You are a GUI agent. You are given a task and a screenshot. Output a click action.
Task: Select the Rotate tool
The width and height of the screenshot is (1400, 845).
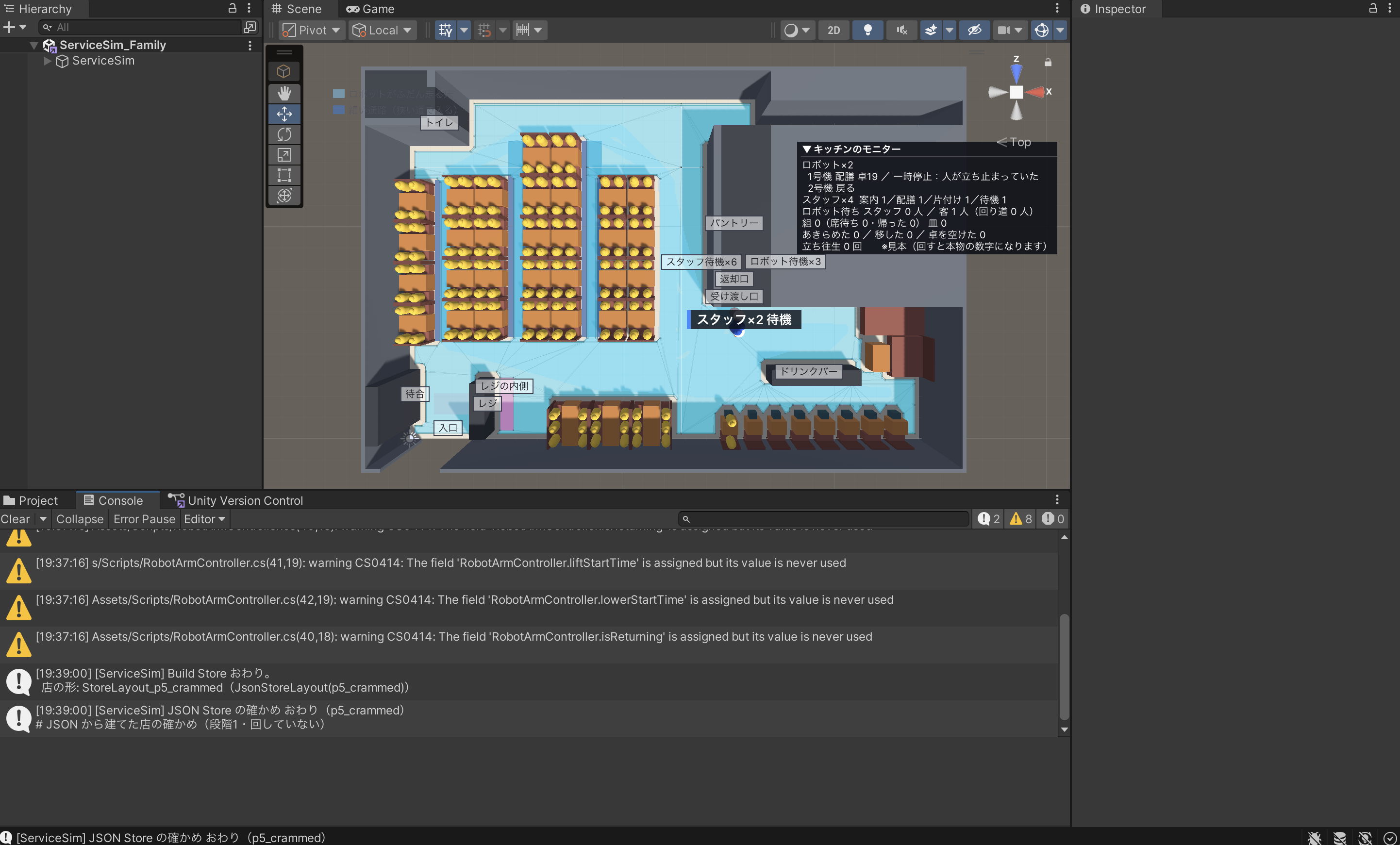click(x=284, y=134)
